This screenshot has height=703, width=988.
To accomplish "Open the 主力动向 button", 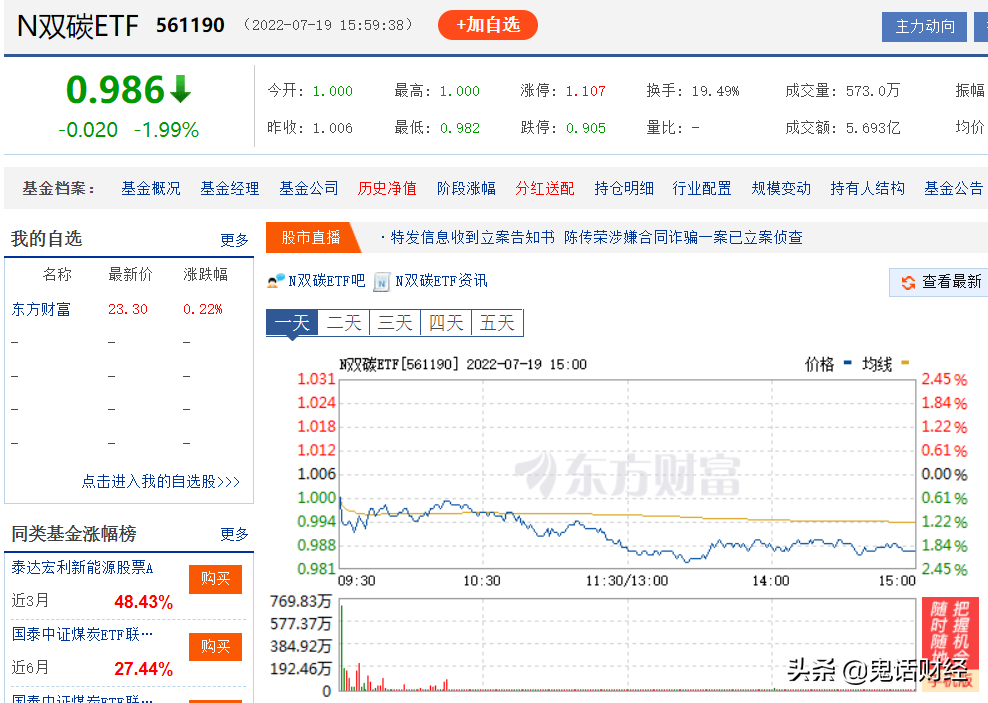I will [924, 26].
